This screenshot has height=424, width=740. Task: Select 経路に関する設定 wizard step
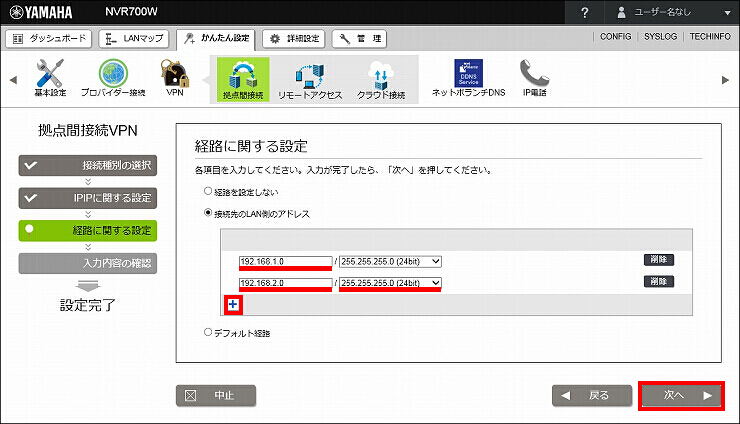(x=88, y=231)
